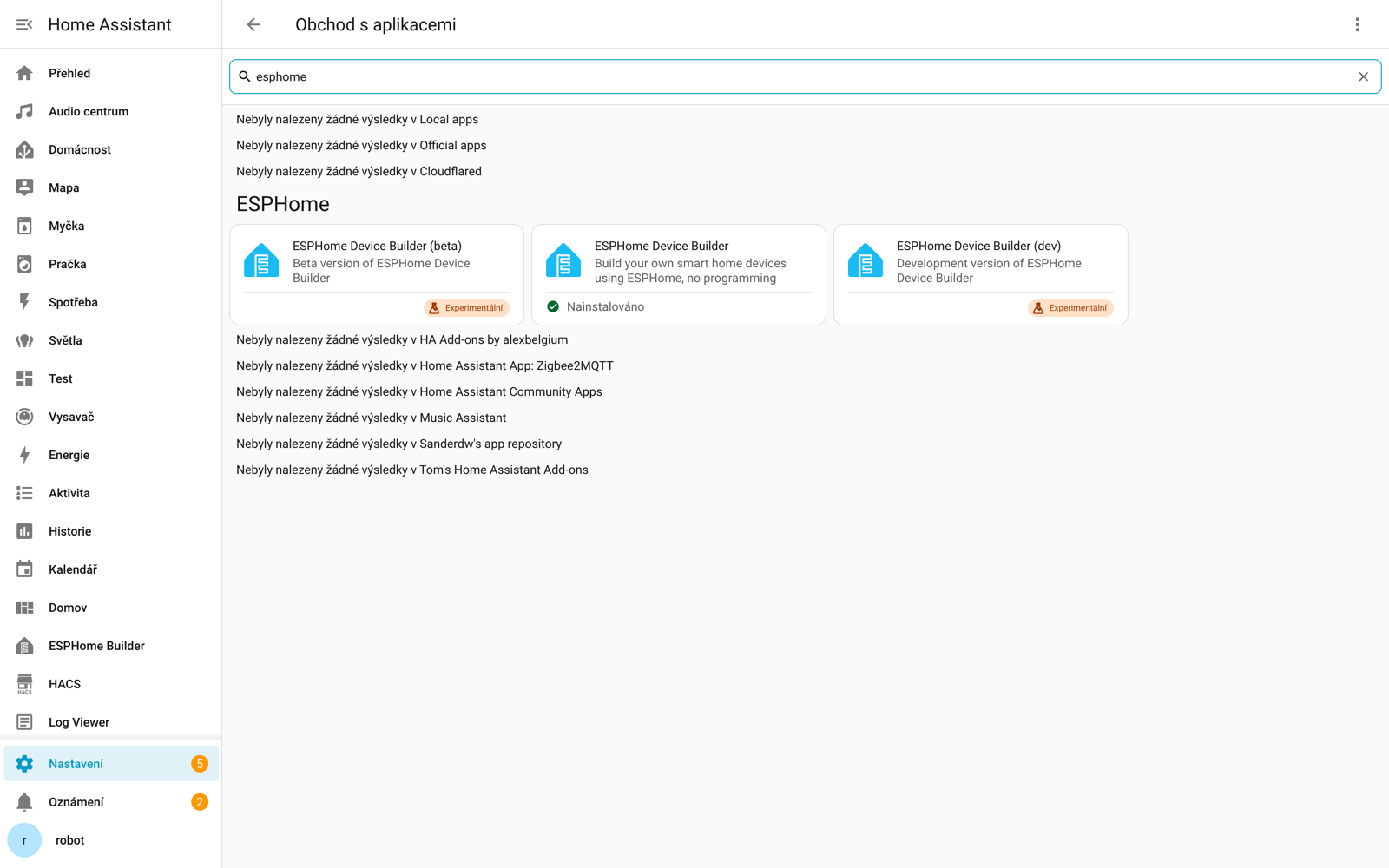Open the three-dot overflow menu
The image size is (1389, 868).
[x=1358, y=24]
